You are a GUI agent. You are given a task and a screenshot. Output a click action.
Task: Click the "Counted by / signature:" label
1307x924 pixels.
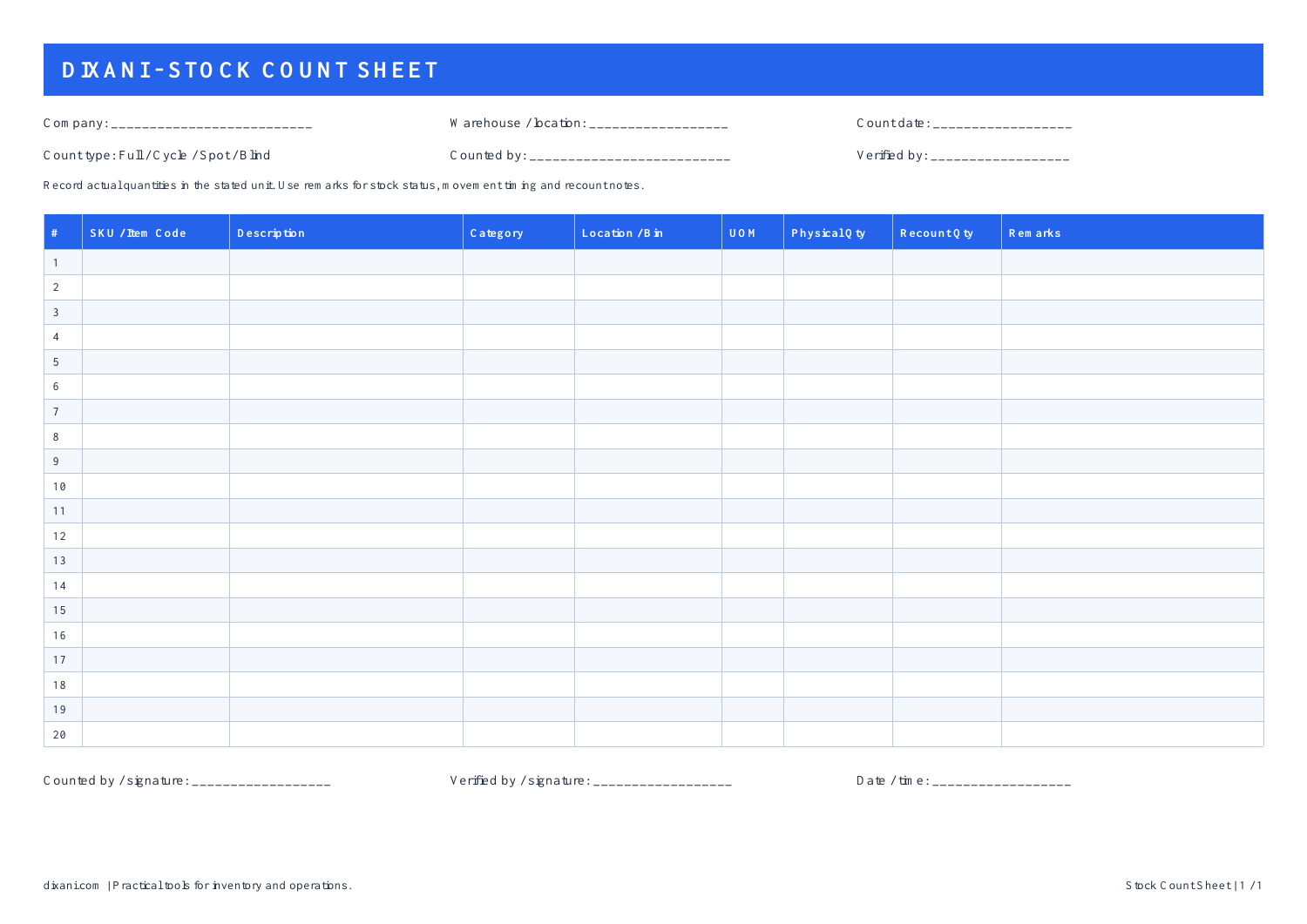(117, 780)
